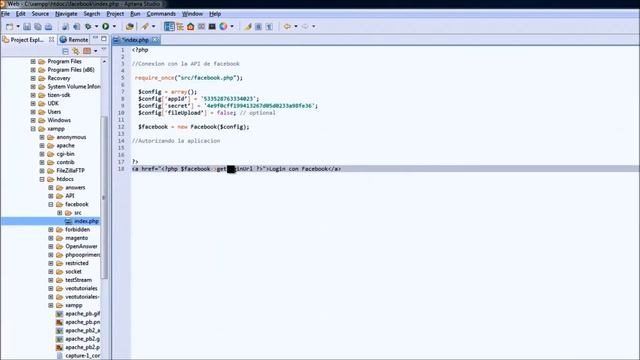This screenshot has height=360, width=640.
Task: Open the Back navigation history dropdown
Action: 296,27
